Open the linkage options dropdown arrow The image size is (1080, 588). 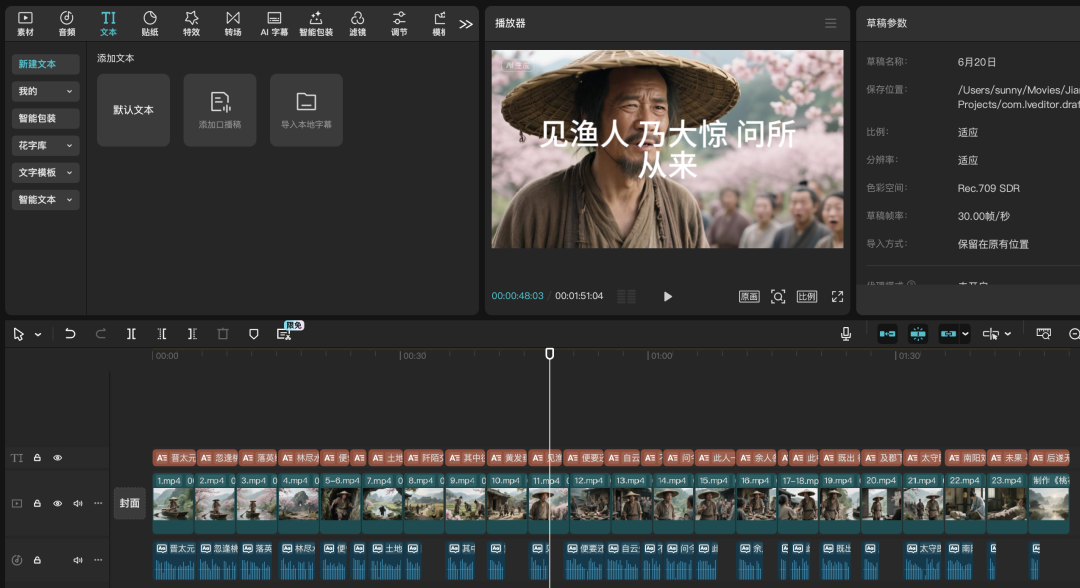click(966, 334)
